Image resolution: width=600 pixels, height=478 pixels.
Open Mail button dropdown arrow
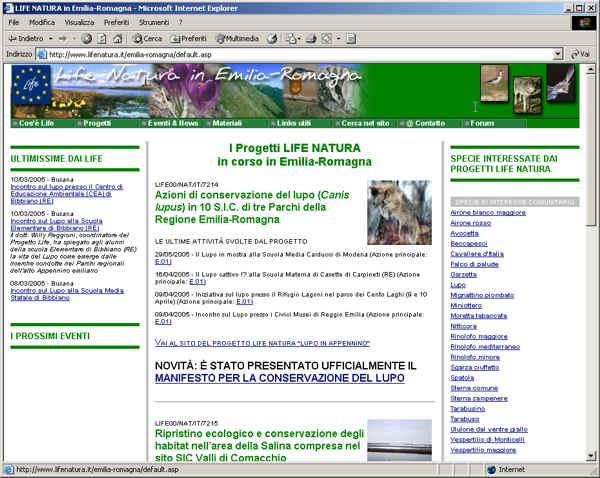click(x=299, y=39)
